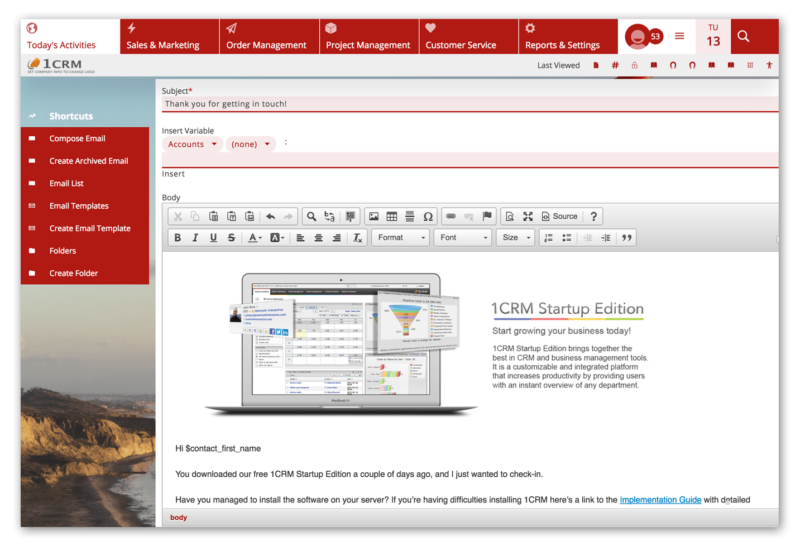Viewport: 800px width, 546px height.
Task: Click the Block Quote icon
Action: [x=627, y=238]
